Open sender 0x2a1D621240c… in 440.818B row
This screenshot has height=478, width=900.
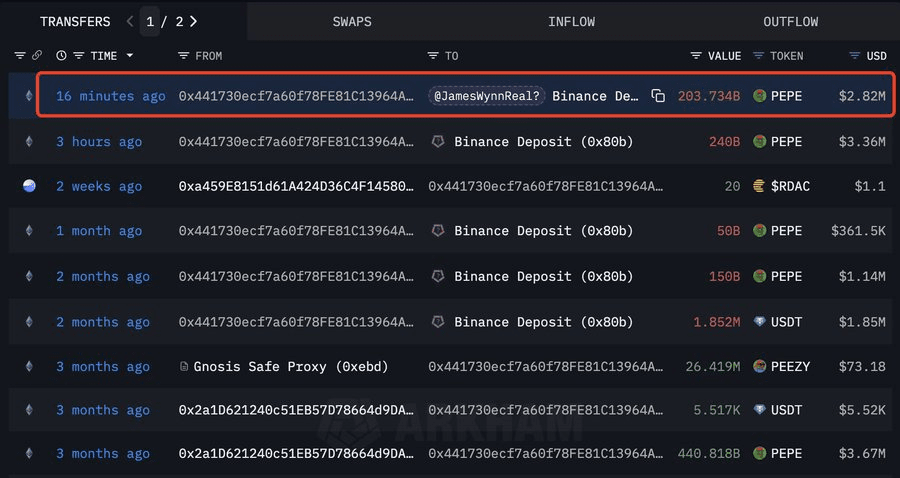click(x=296, y=454)
